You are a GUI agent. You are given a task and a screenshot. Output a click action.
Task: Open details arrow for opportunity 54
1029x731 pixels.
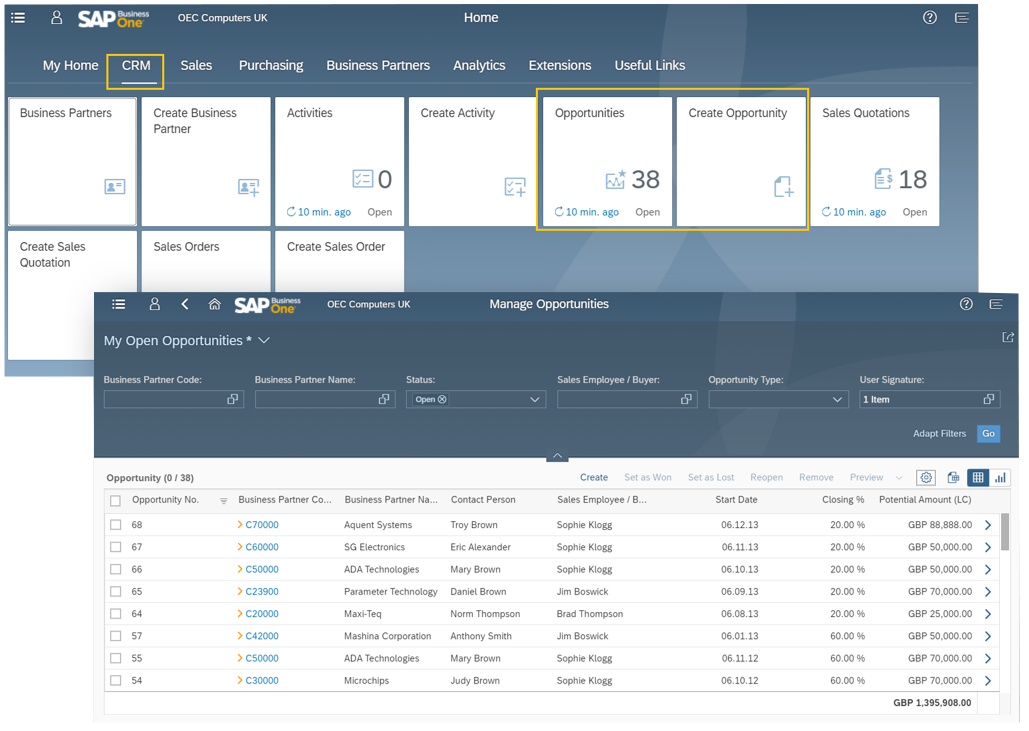pyautogui.click(x=988, y=681)
